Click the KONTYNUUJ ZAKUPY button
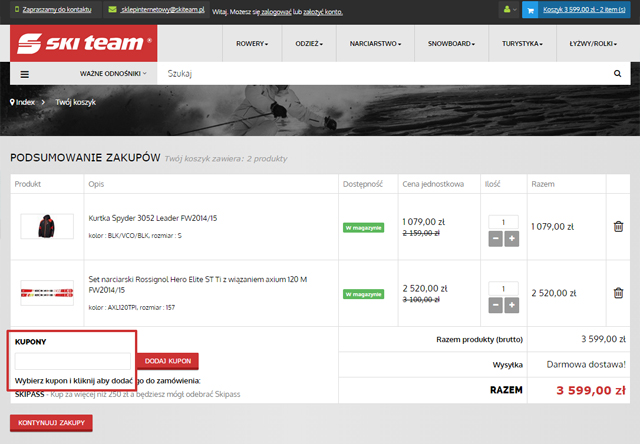The width and height of the screenshot is (640, 444). tap(51, 423)
